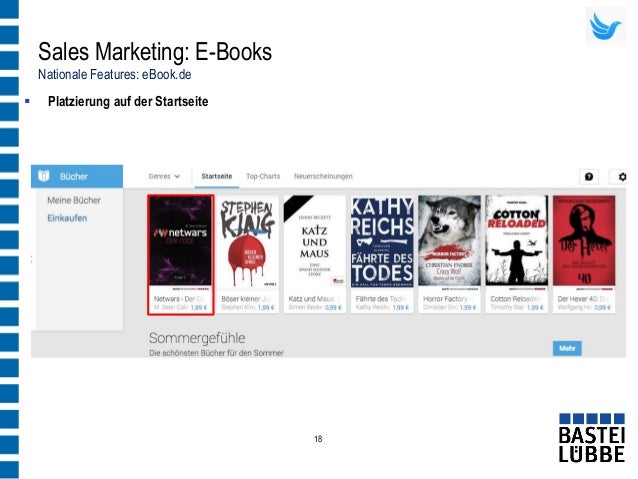Click the Fährte des title text
The height and width of the screenshot is (479, 638).
(x=381, y=299)
